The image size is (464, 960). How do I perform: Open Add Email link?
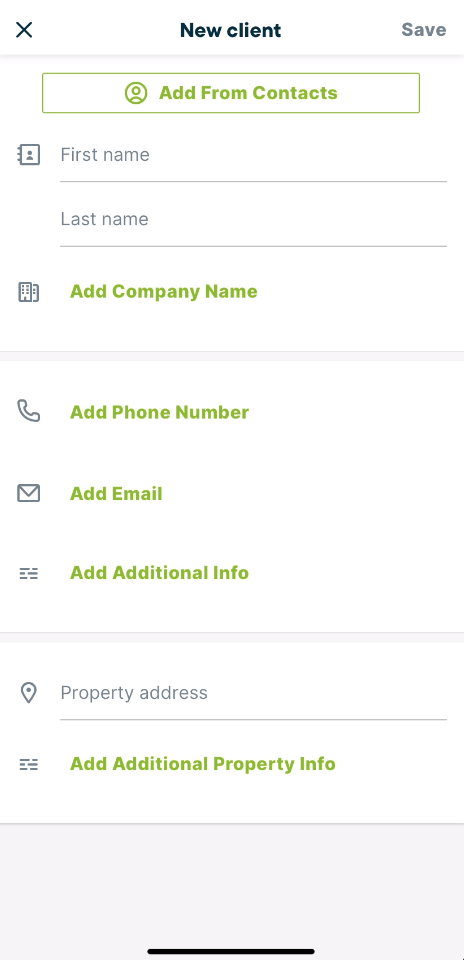pyautogui.click(x=116, y=493)
